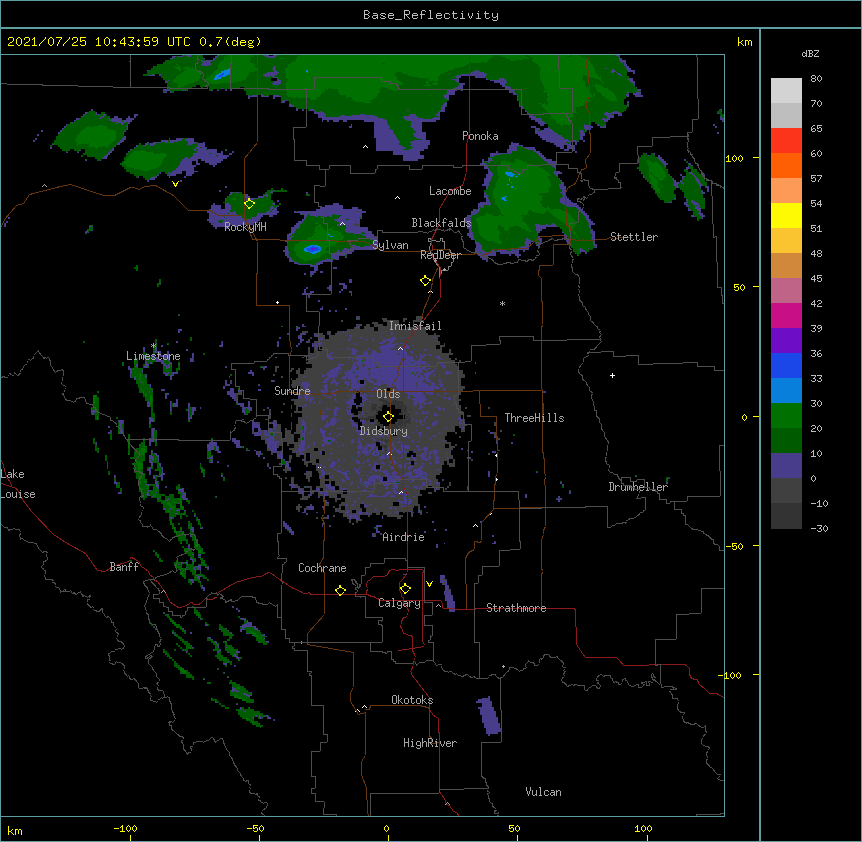The image size is (862, 842).
Task: Click the yellow diamond marker at Olds
Action: (388, 417)
